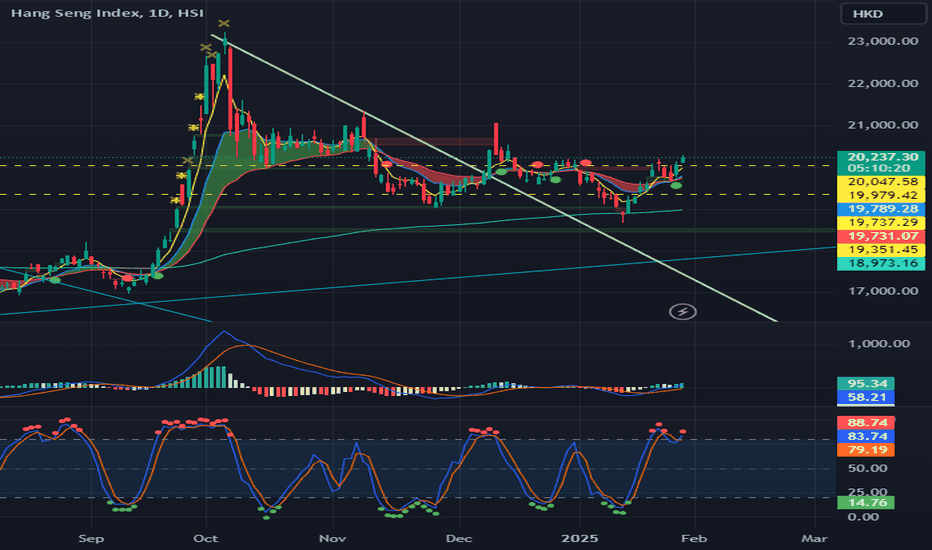The image size is (932, 550).
Task: Click the yellow price label 19,979.42
Action: [883, 196]
